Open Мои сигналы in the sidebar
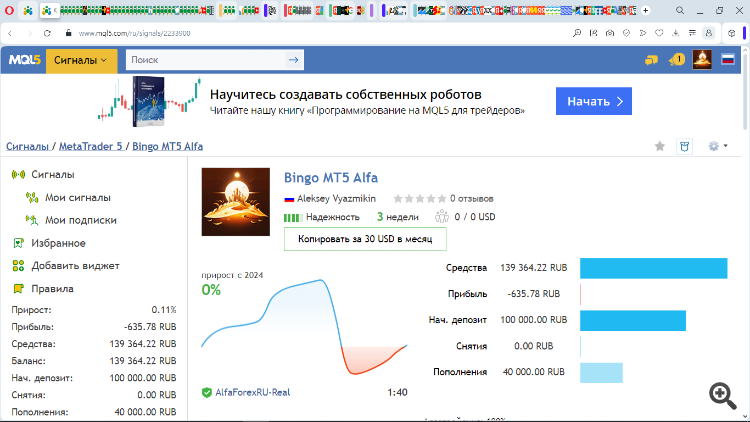Image resolution: width=750 pixels, height=422 pixels. tap(77, 198)
